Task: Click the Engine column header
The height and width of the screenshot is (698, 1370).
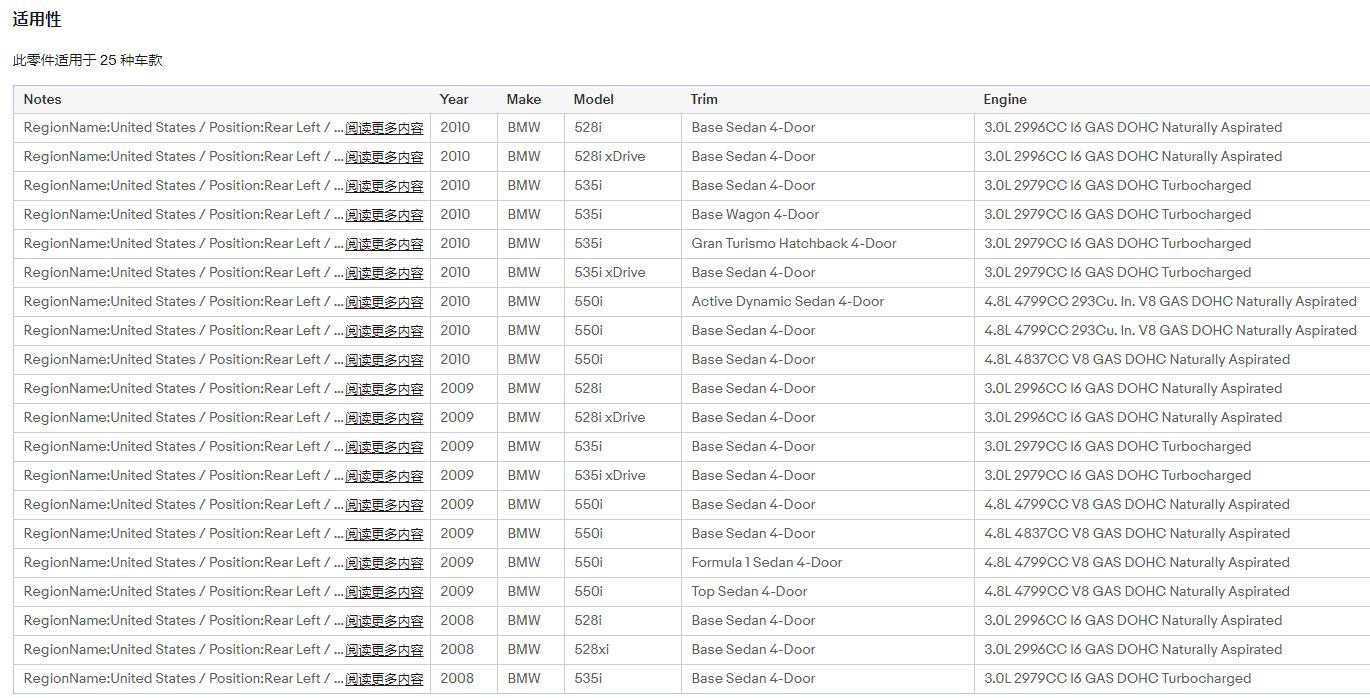Action: click(x=1004, y=99)
